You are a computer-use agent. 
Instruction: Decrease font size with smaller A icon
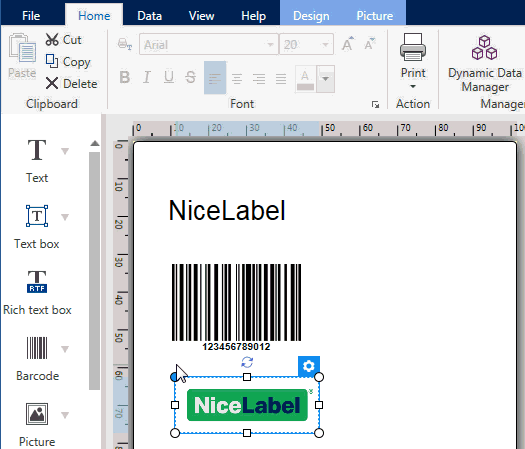(370, 44)
